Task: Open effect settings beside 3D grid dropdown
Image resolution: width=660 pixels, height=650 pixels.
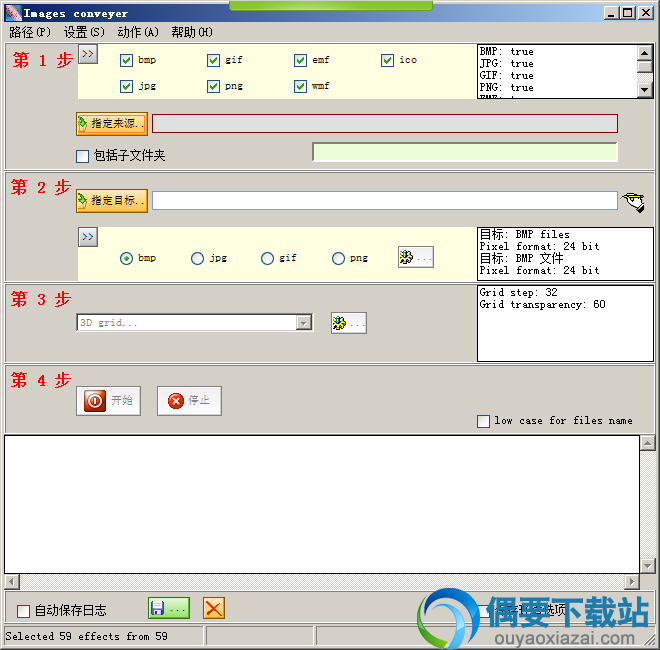Action: click(x=349, y=323)
